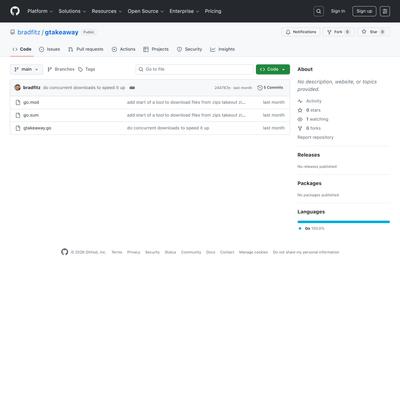Click the search magnifier icon
Viewport: 400px width, 400px height.
click(318, 11)
